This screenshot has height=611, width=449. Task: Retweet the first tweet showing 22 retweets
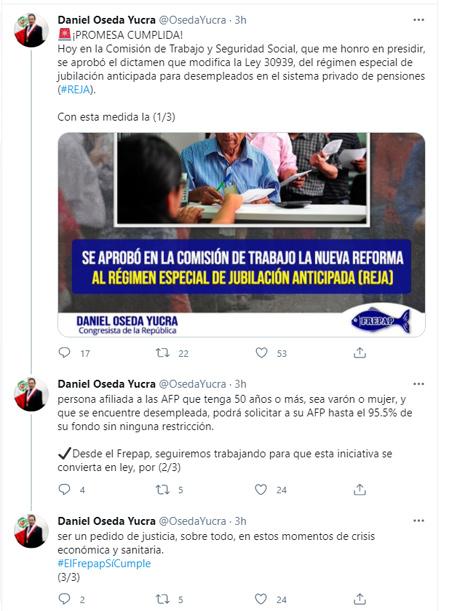pyautogui.click(x=162, y=353)
